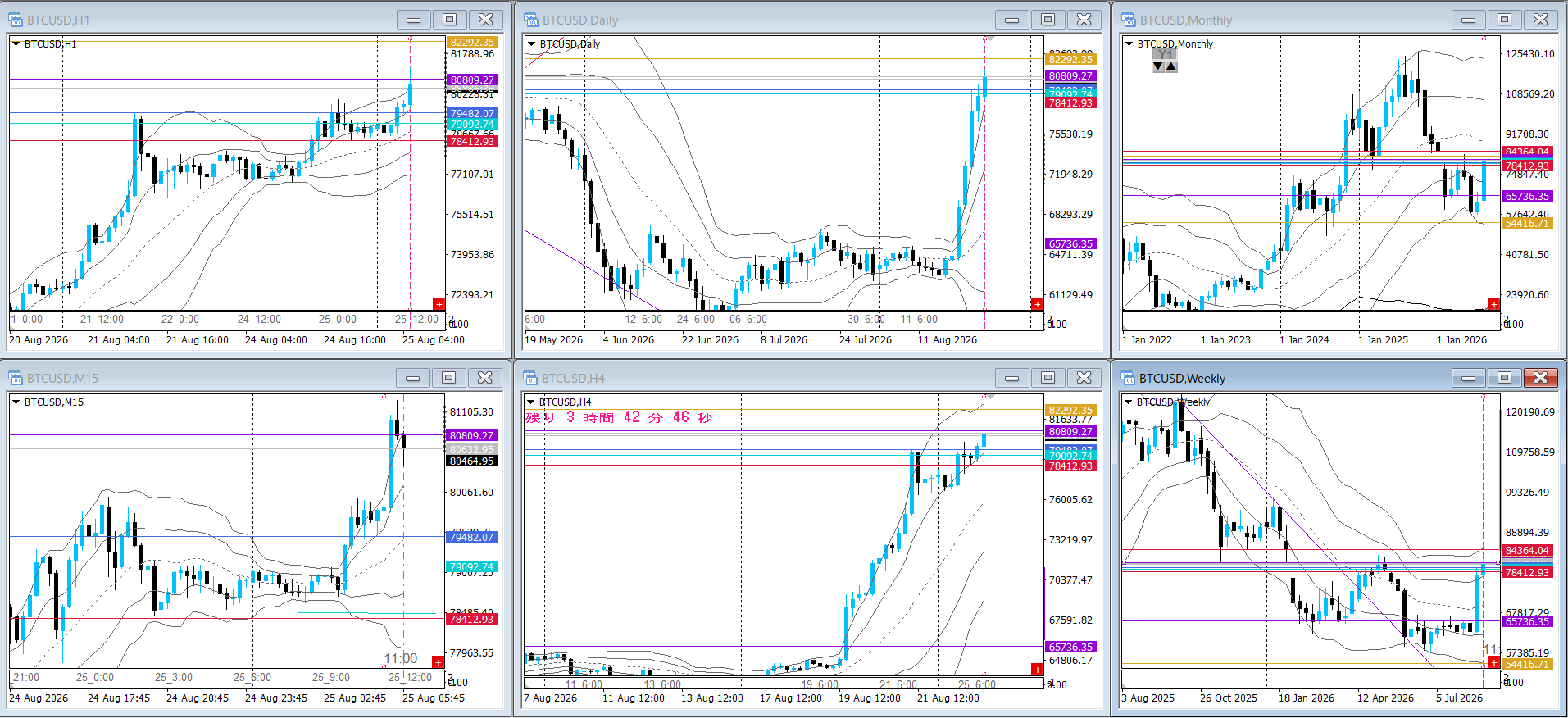Click the BTCUSD,M15 window title chart icon
This screenshot has height=718, width=1568.
16,378
